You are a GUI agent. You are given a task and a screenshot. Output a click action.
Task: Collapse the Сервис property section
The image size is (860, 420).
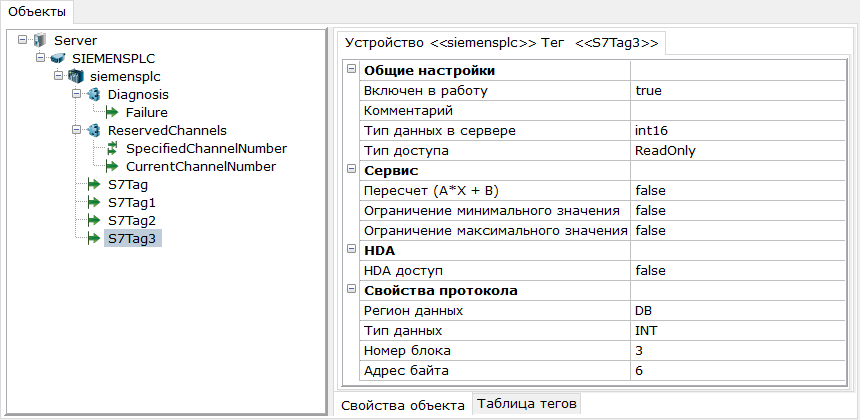(352, 169)
